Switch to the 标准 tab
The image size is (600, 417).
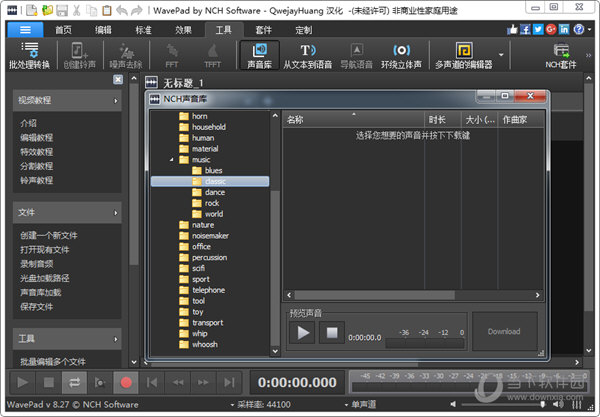143,30
